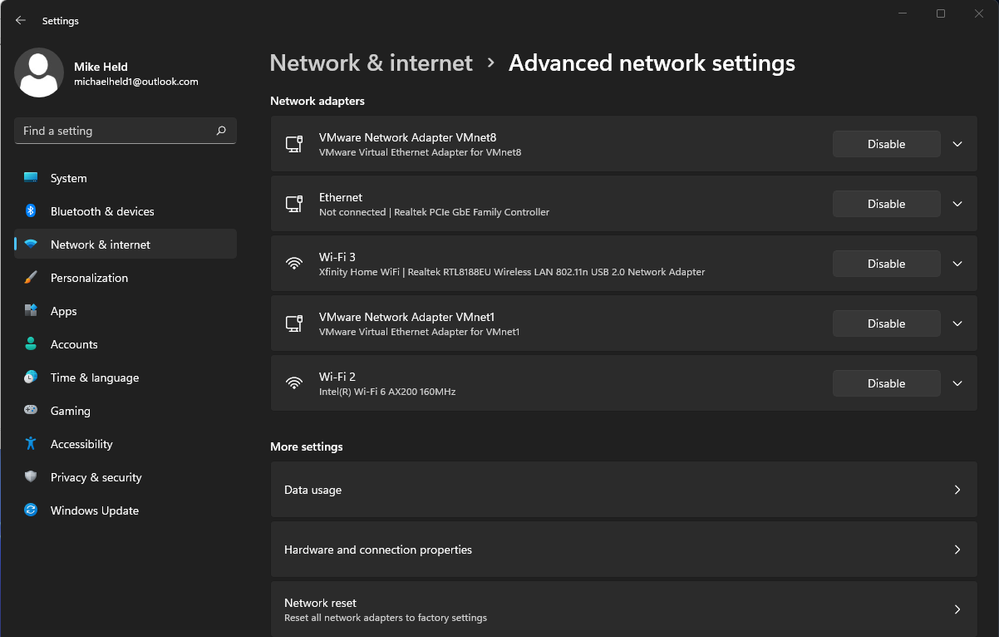Expand the VMware VMnet8 adapter details
The height and width of the screenshot is (637, 999).
pos(957,144)
